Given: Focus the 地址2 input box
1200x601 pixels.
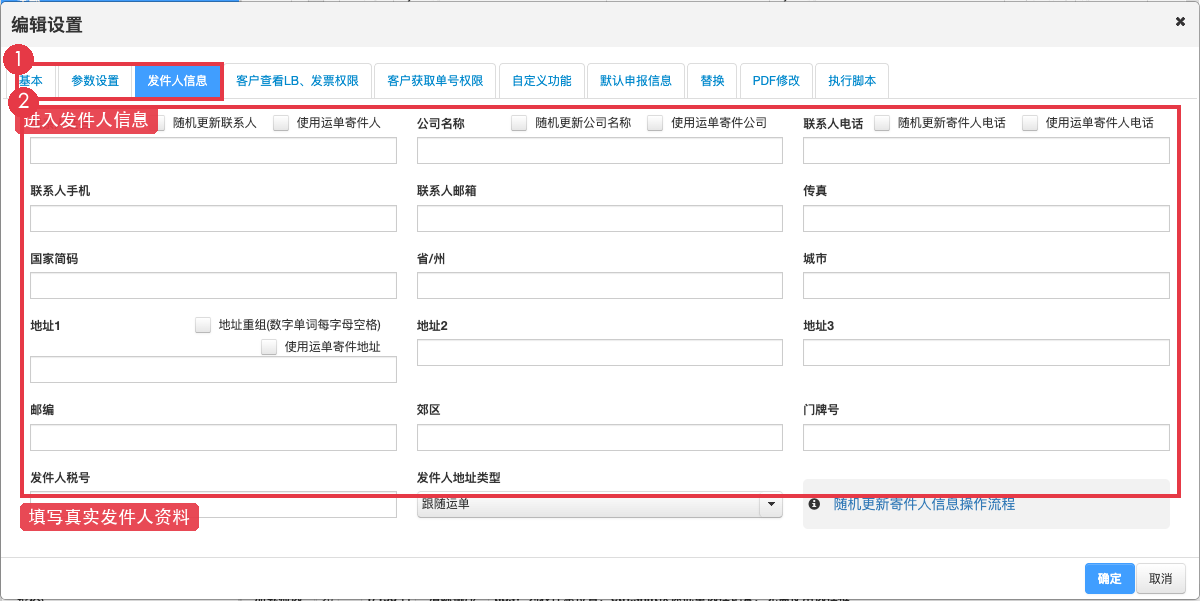Looking at the screenshot, I should click(x=600, y=352).
